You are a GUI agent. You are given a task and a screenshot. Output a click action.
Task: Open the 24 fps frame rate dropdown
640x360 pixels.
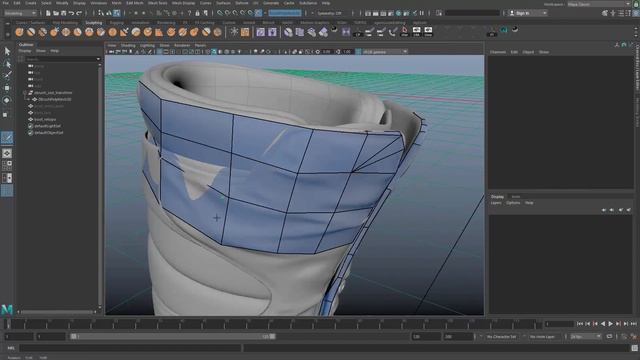tap(585, 337)
